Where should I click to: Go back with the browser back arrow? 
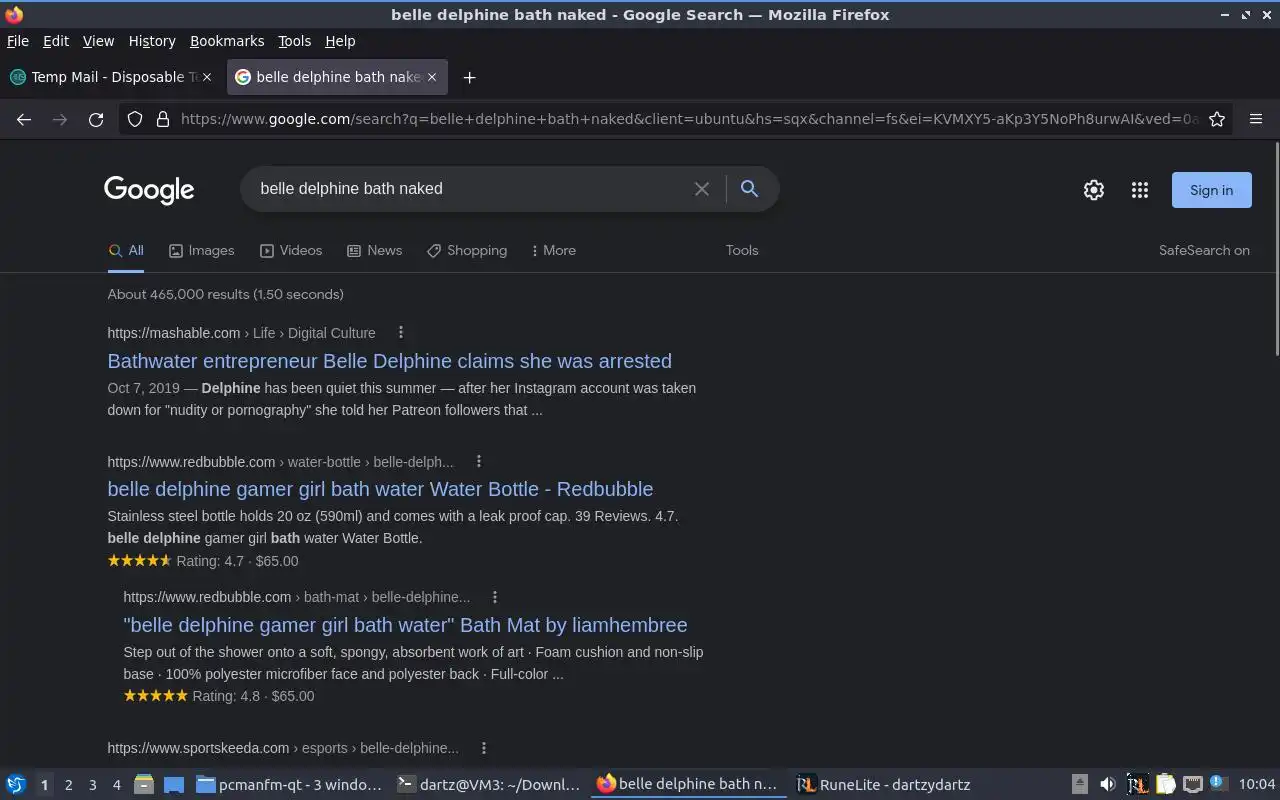(x=24, y=119)
